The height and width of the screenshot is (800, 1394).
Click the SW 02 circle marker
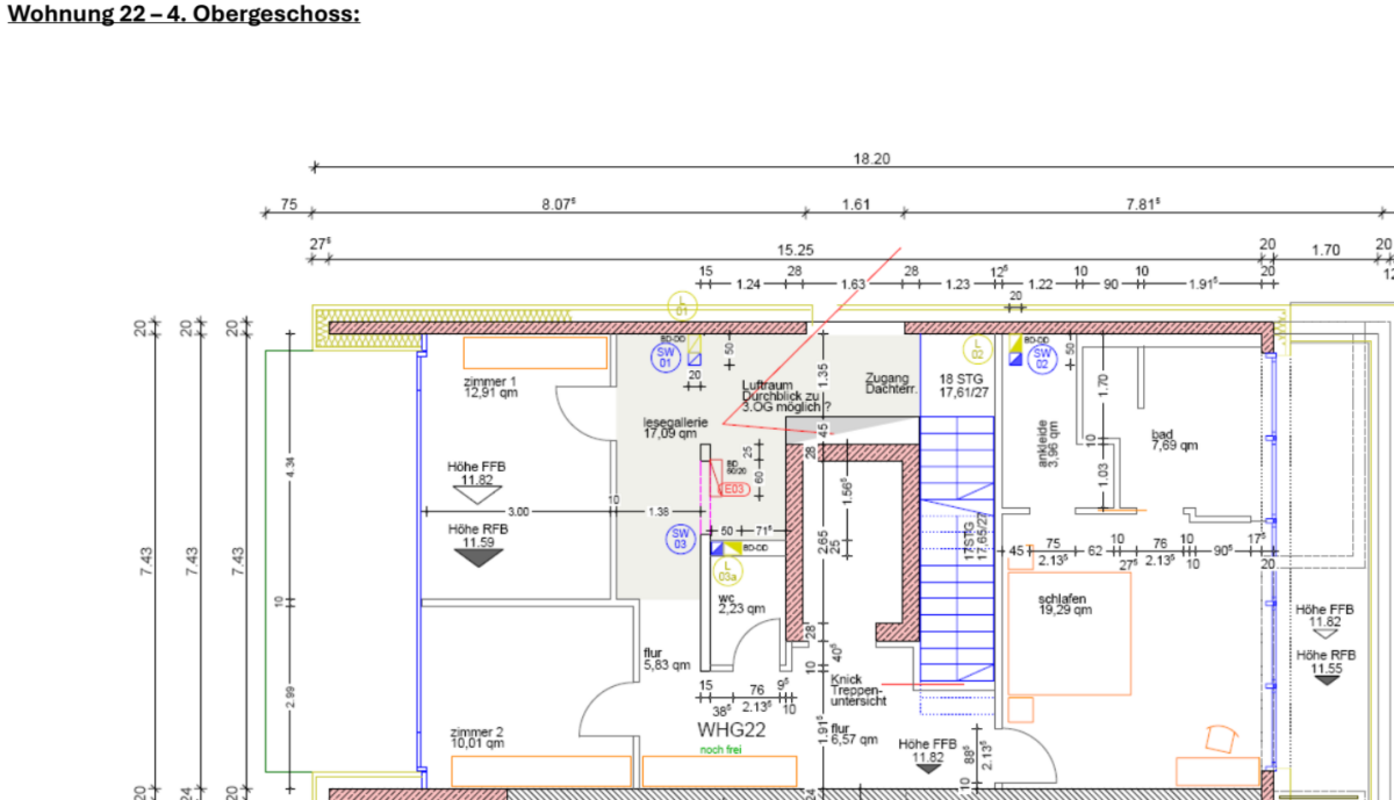1042,357
